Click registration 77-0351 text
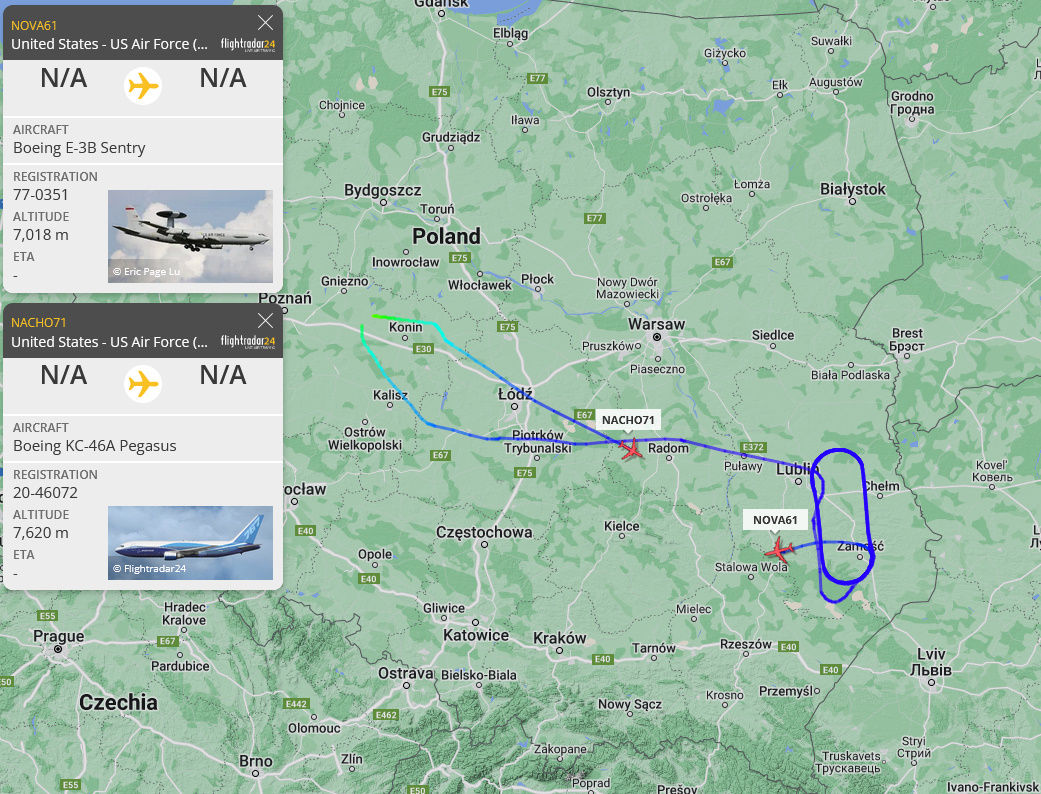The width and height of the screenshot is (1041, 794). [x=40, y=195]
